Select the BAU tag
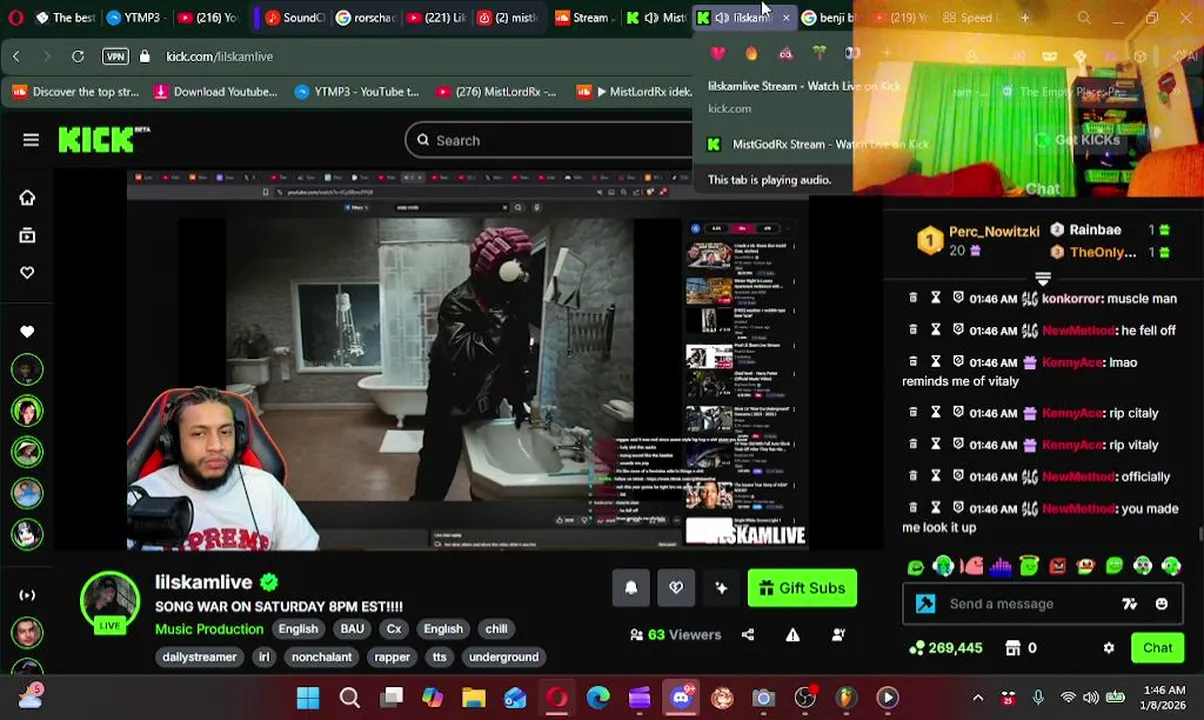This screenshot has width=1204, height=720. click(352, 629)
